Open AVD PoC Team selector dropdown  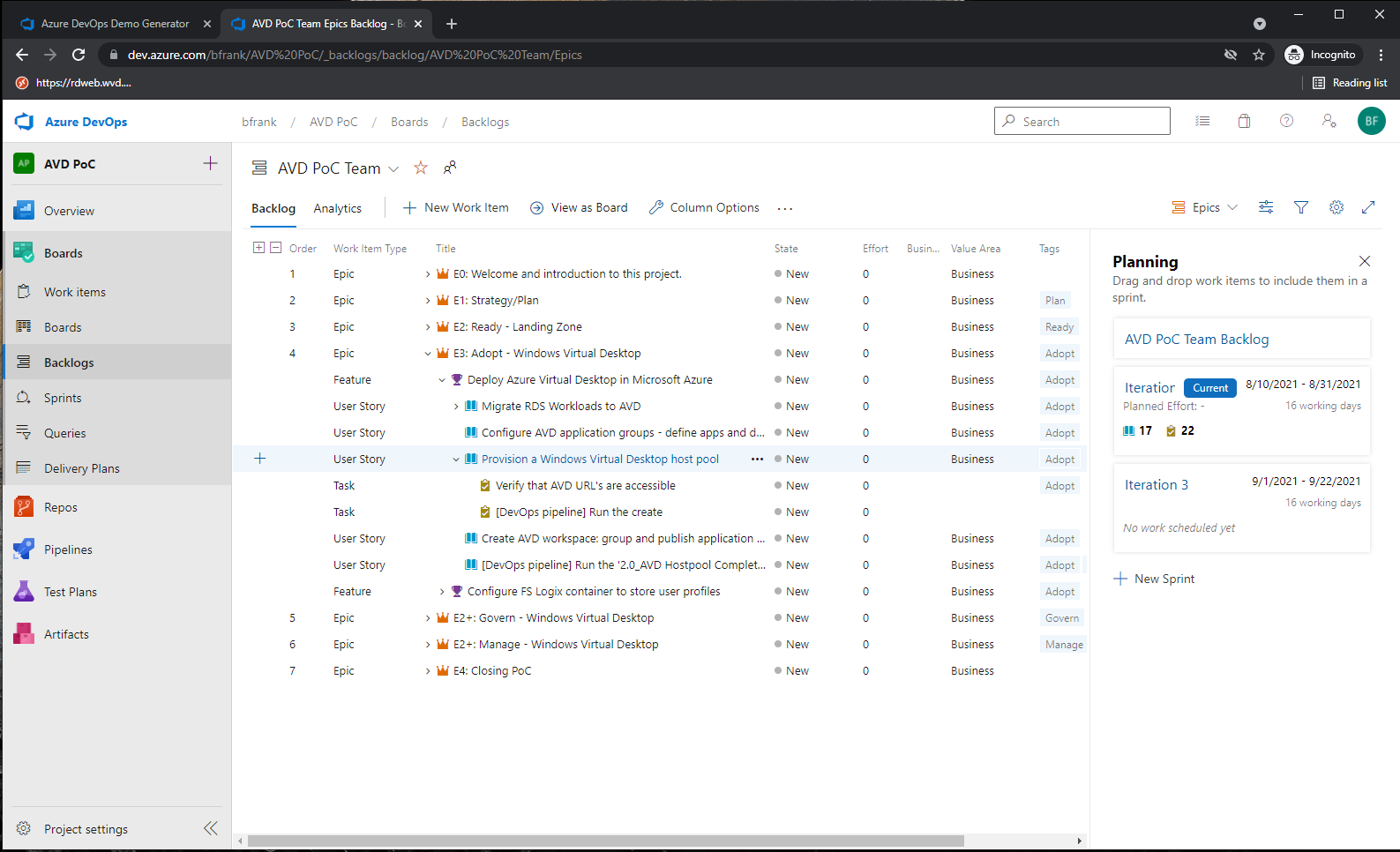(x=393, y=168)
